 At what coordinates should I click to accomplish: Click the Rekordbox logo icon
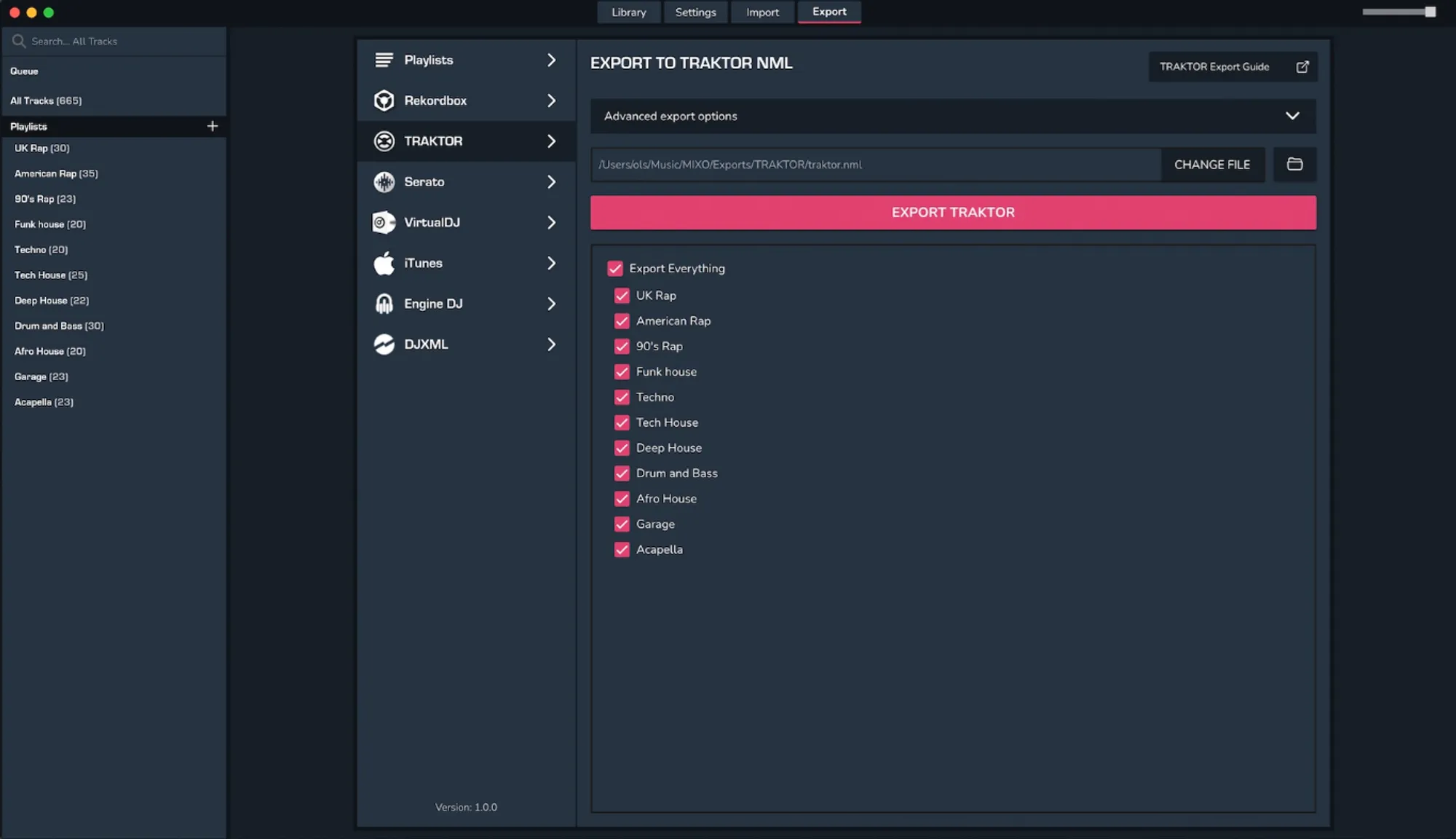coord(384,101)
